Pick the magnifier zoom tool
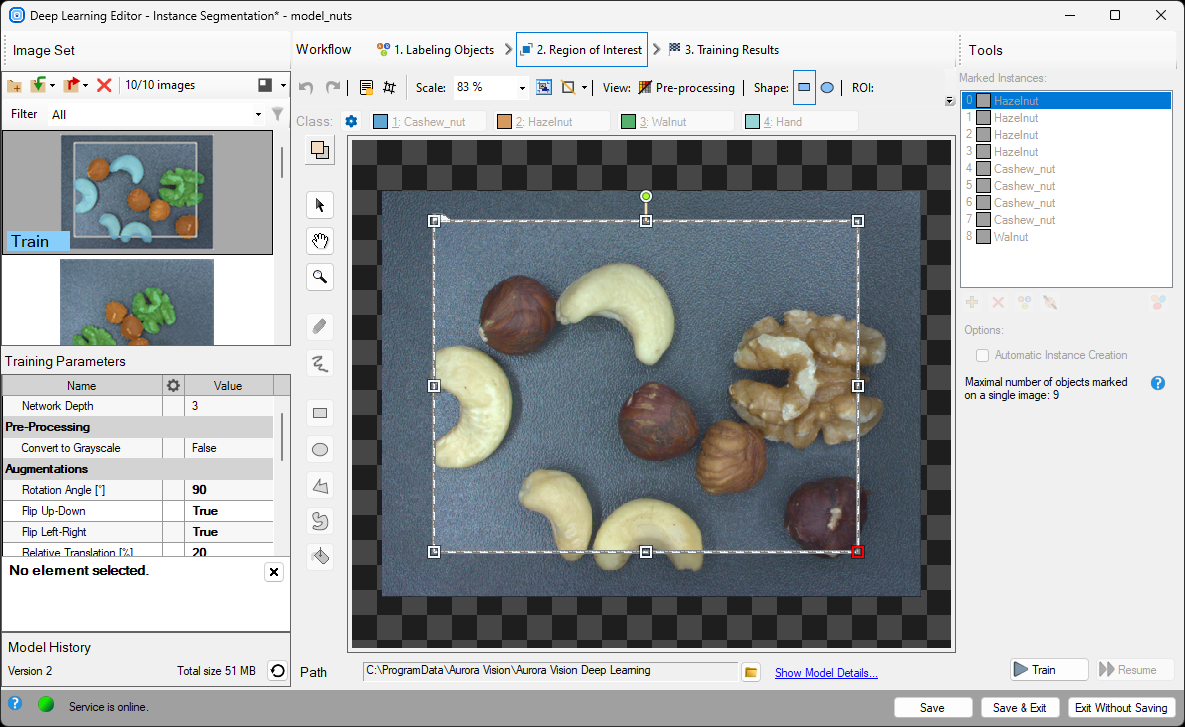1185x727 pixels. [x=320, y=277]
